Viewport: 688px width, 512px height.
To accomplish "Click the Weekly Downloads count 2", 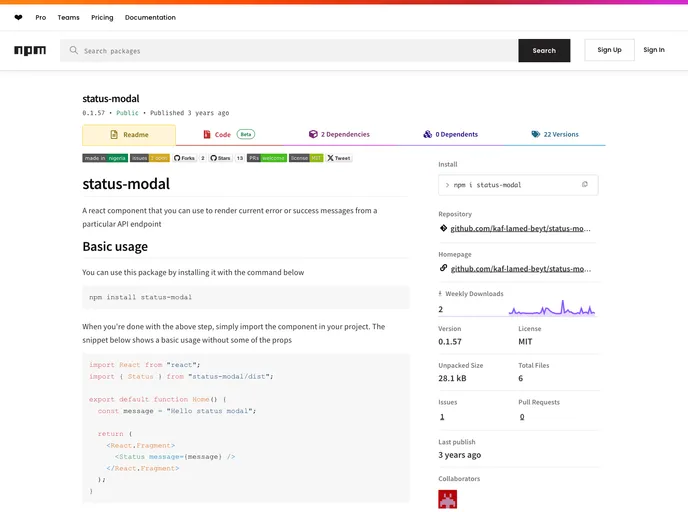I will pyautogui.click(x=441, y=309).
